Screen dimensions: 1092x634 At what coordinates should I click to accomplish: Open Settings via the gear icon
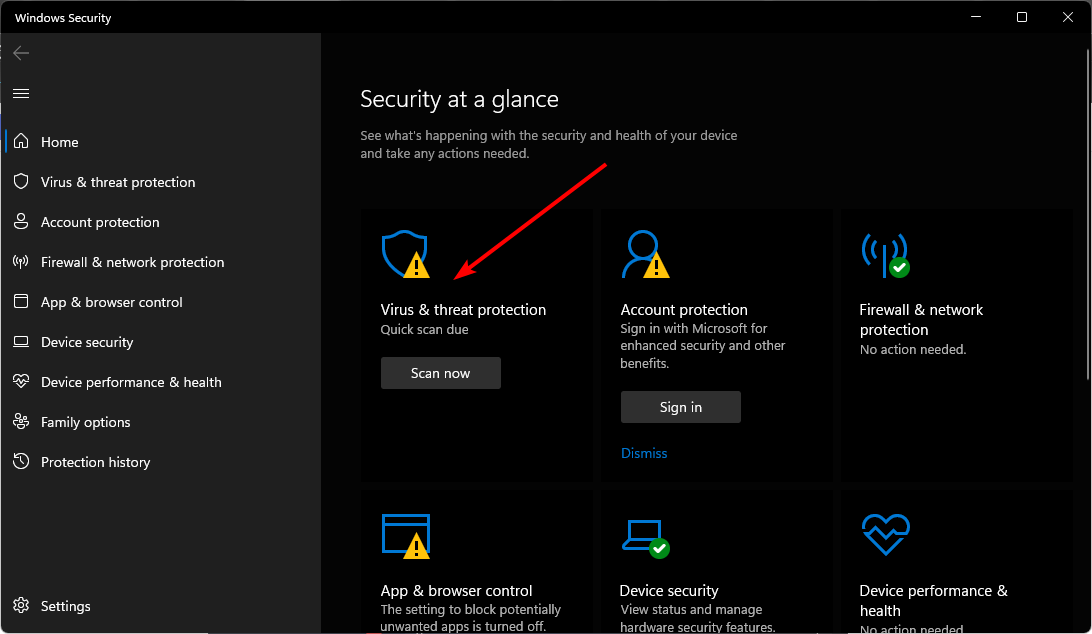coord(20,605)
